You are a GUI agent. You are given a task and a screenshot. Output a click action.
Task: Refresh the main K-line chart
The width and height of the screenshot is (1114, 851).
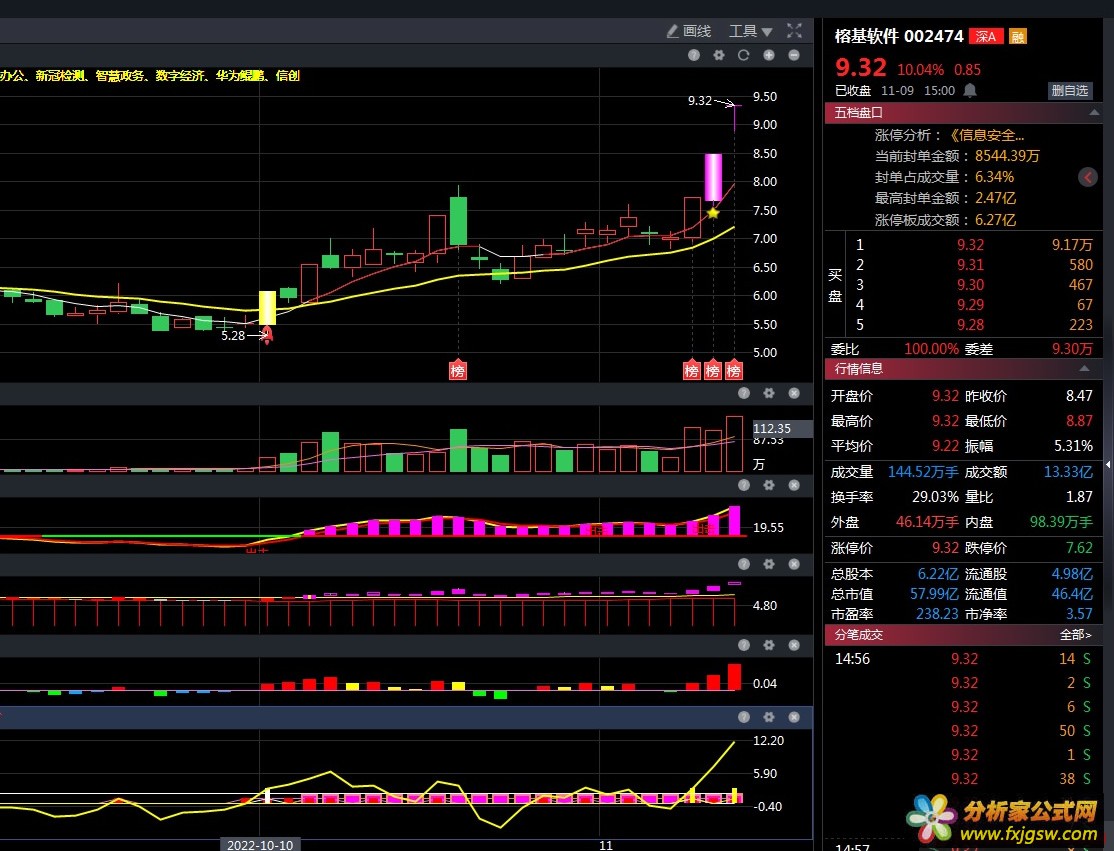tap(744, 55)
